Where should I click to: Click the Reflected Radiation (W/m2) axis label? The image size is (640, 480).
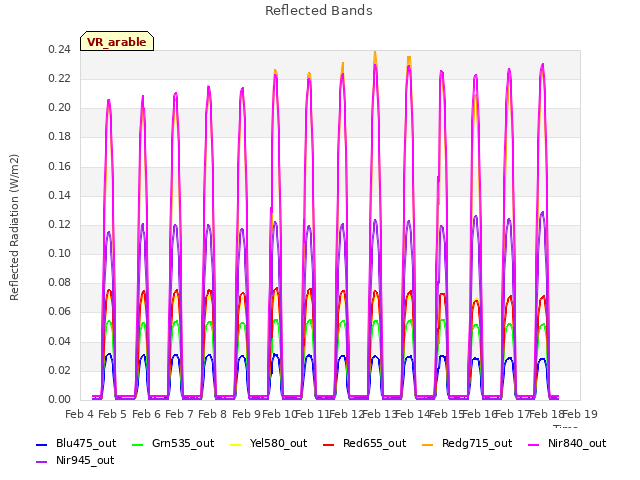click(x=14, y=227)
